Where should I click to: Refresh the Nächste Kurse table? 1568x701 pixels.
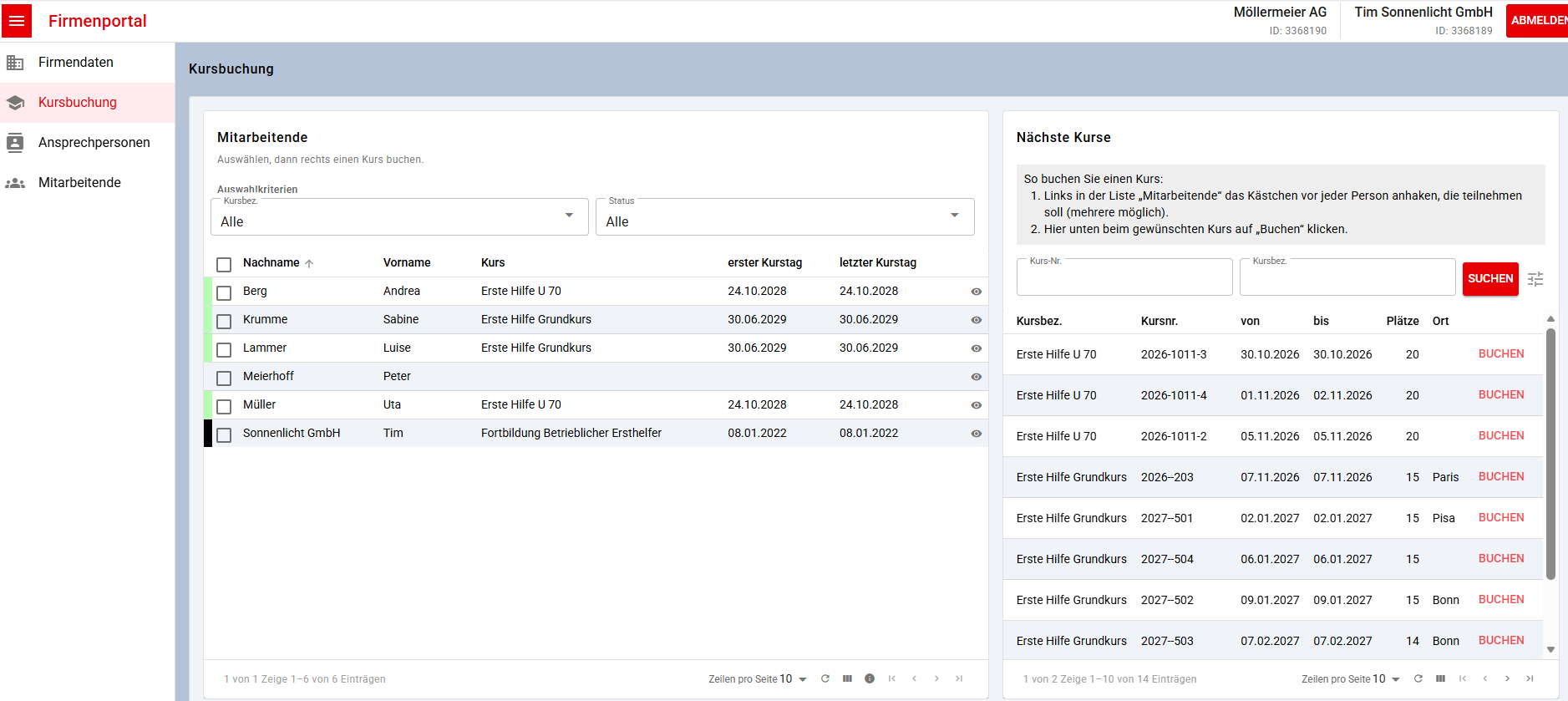[x=1418, y=678]
